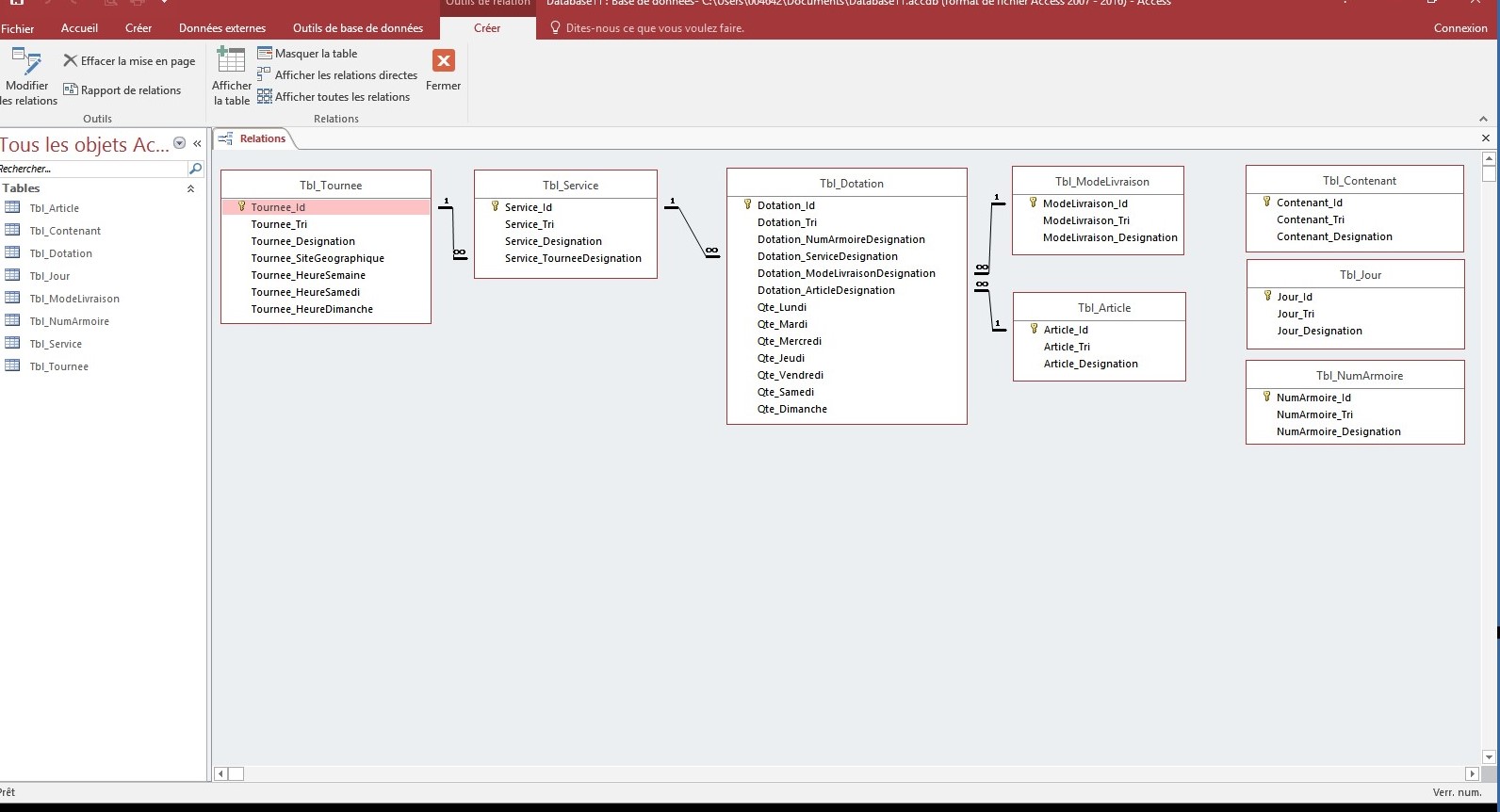This screenshot has width=1500, height=812.
Task: Select Tbl_Contenant in navigation pane
Action: [x=65, y=231]
